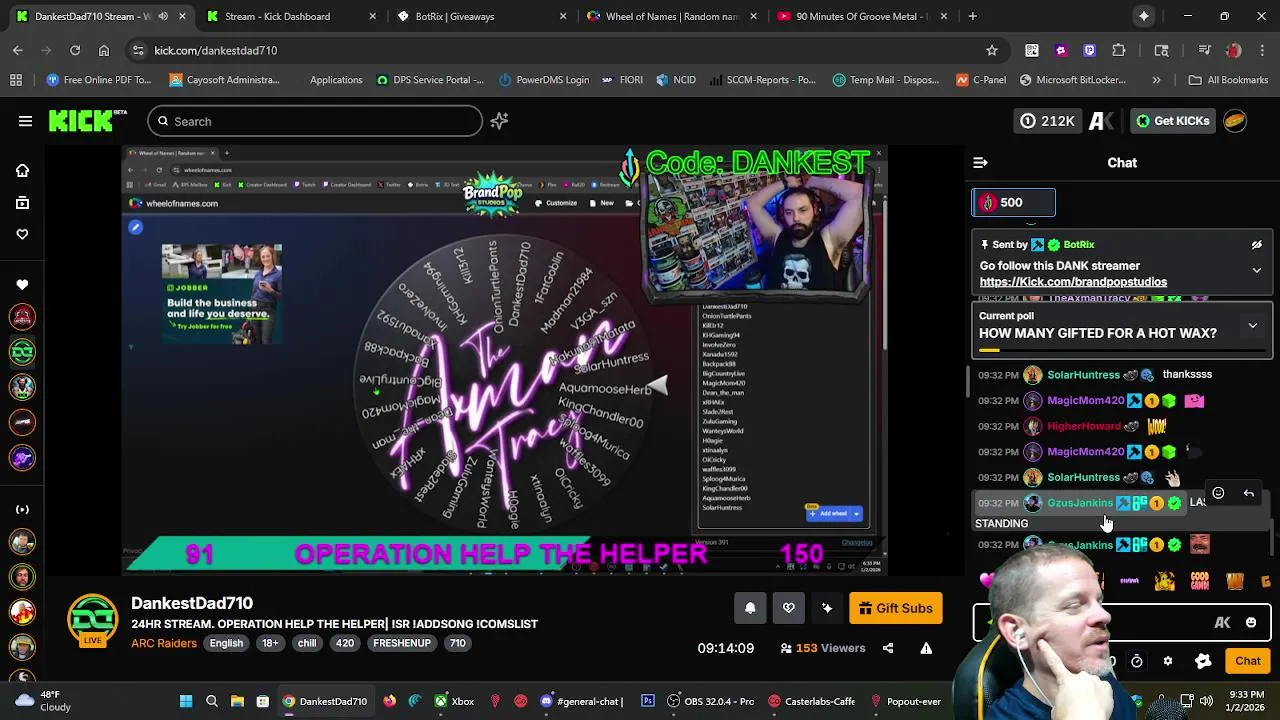Open the DankestDad710 channel avatar
1280x720 pixels.
point(92,620)
